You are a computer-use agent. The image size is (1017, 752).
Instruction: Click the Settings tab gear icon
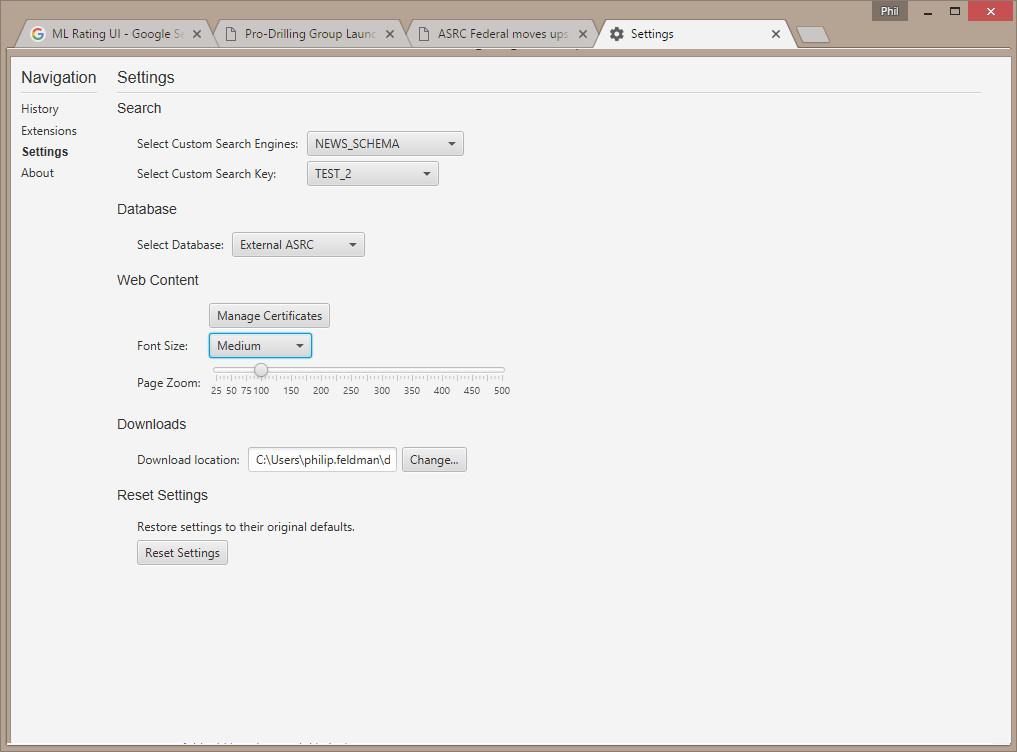pos(617,34)
